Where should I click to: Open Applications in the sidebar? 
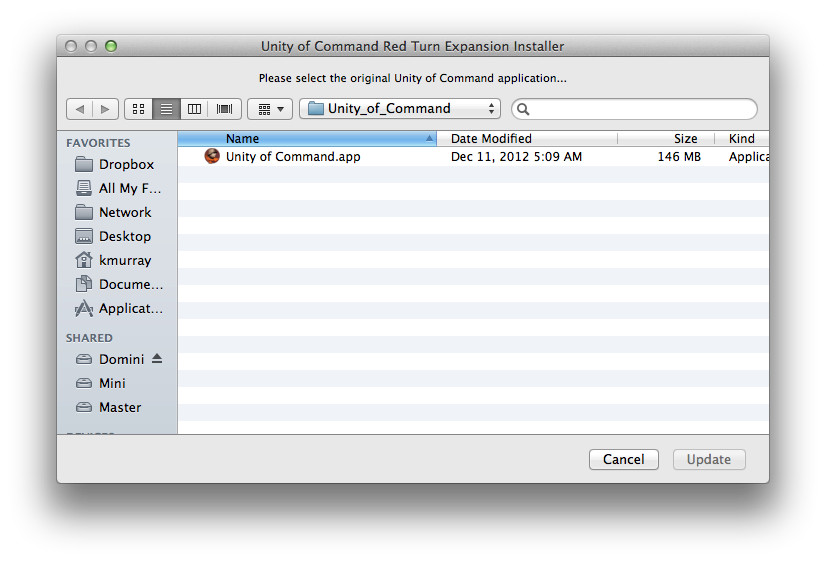coord(117,308)
